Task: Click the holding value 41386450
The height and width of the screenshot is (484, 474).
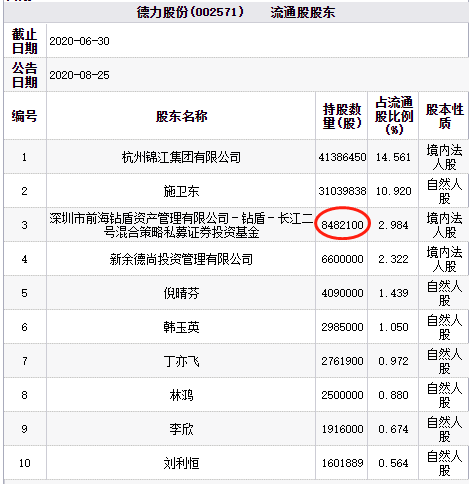Action: point(342,157)
